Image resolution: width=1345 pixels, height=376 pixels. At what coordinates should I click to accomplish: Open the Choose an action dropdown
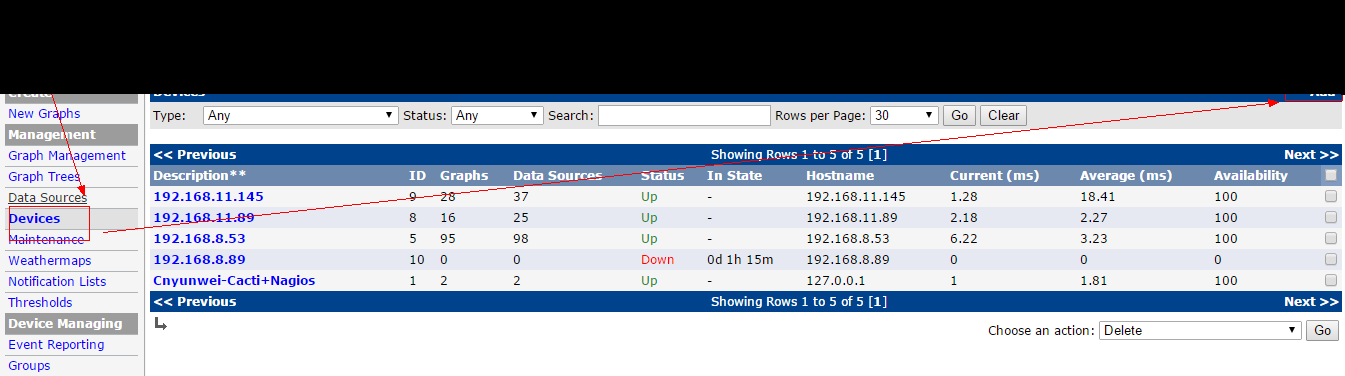click(1201, 330)
